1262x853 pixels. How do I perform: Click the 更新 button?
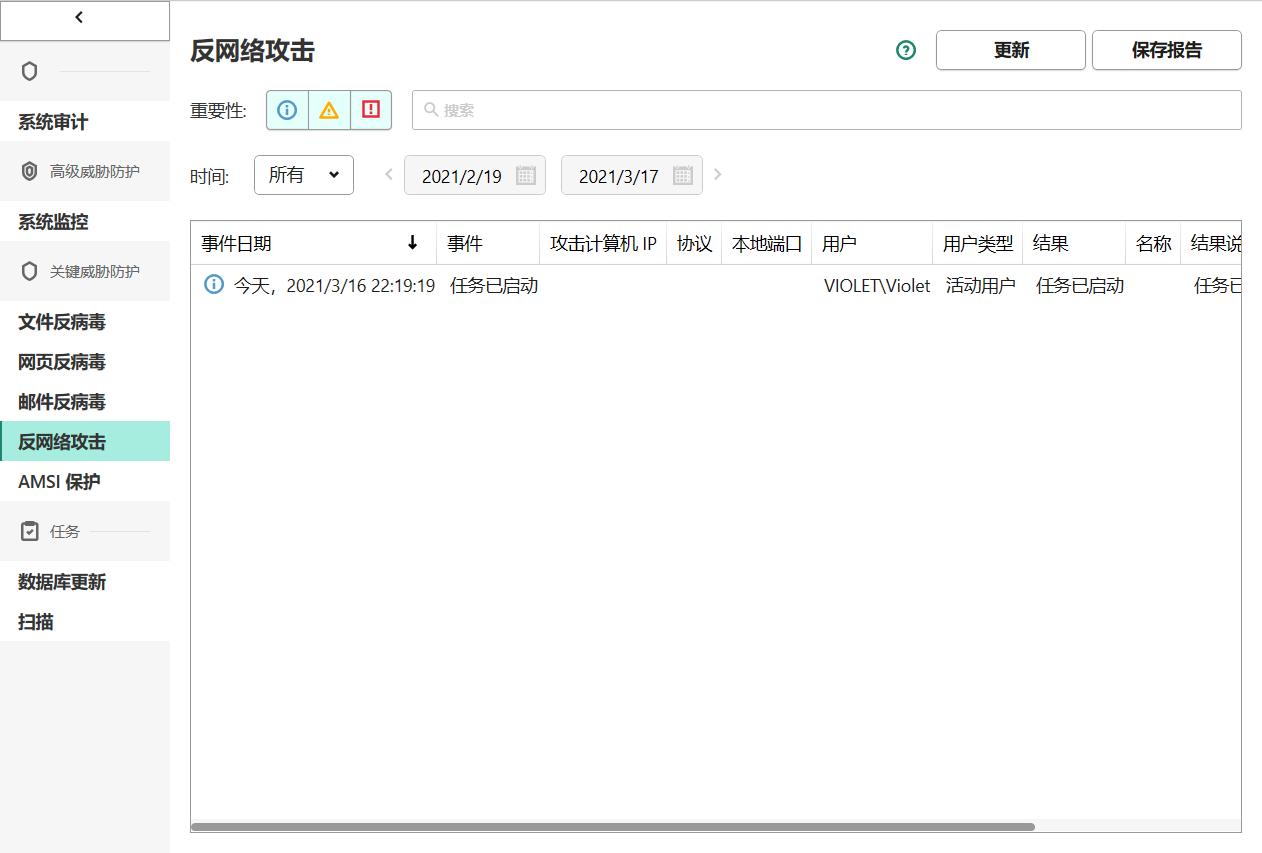click(1010, 49)
